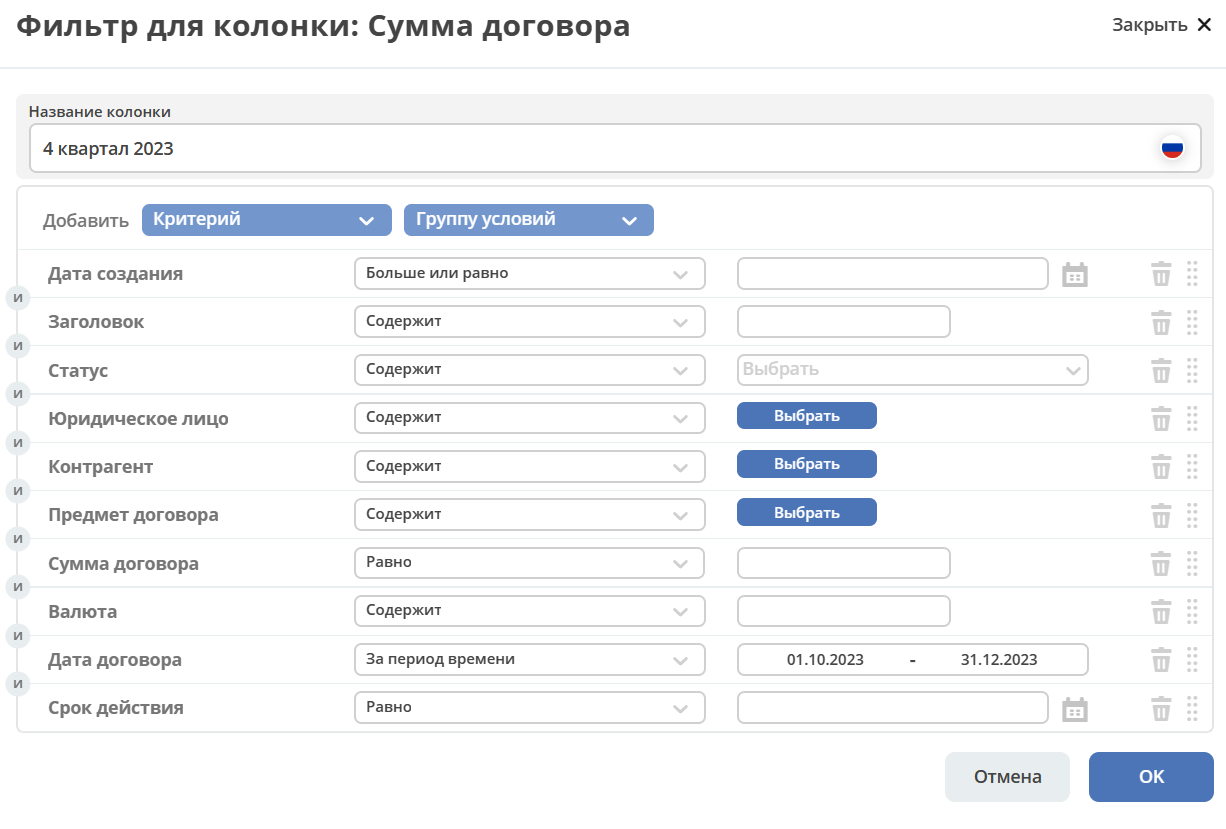Toggle the И operator between Заголовок and Статус
The height and width of the screenshot is (829, 1226).
pyautogui.click(x=18, y=346)
